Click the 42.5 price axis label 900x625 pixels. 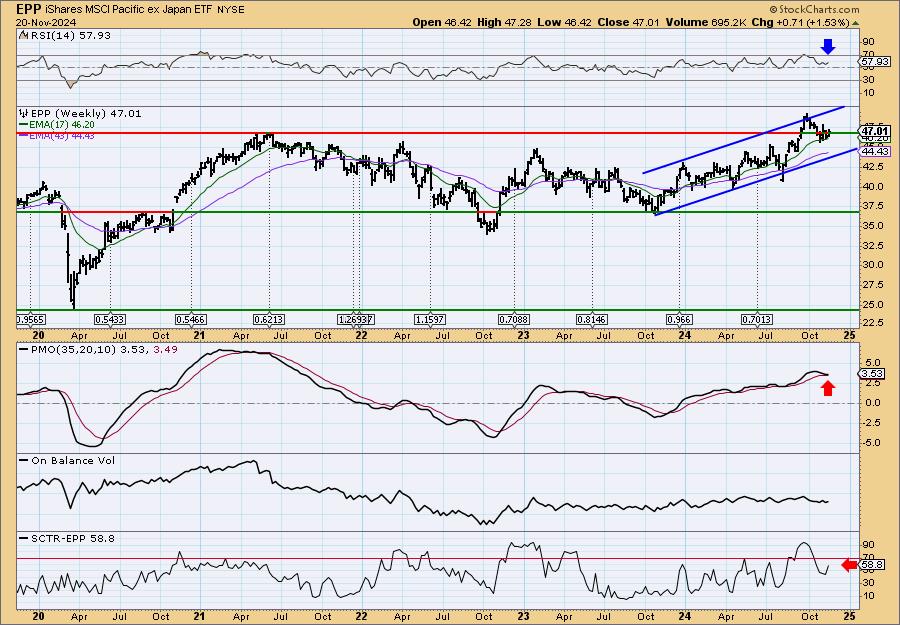873,166
